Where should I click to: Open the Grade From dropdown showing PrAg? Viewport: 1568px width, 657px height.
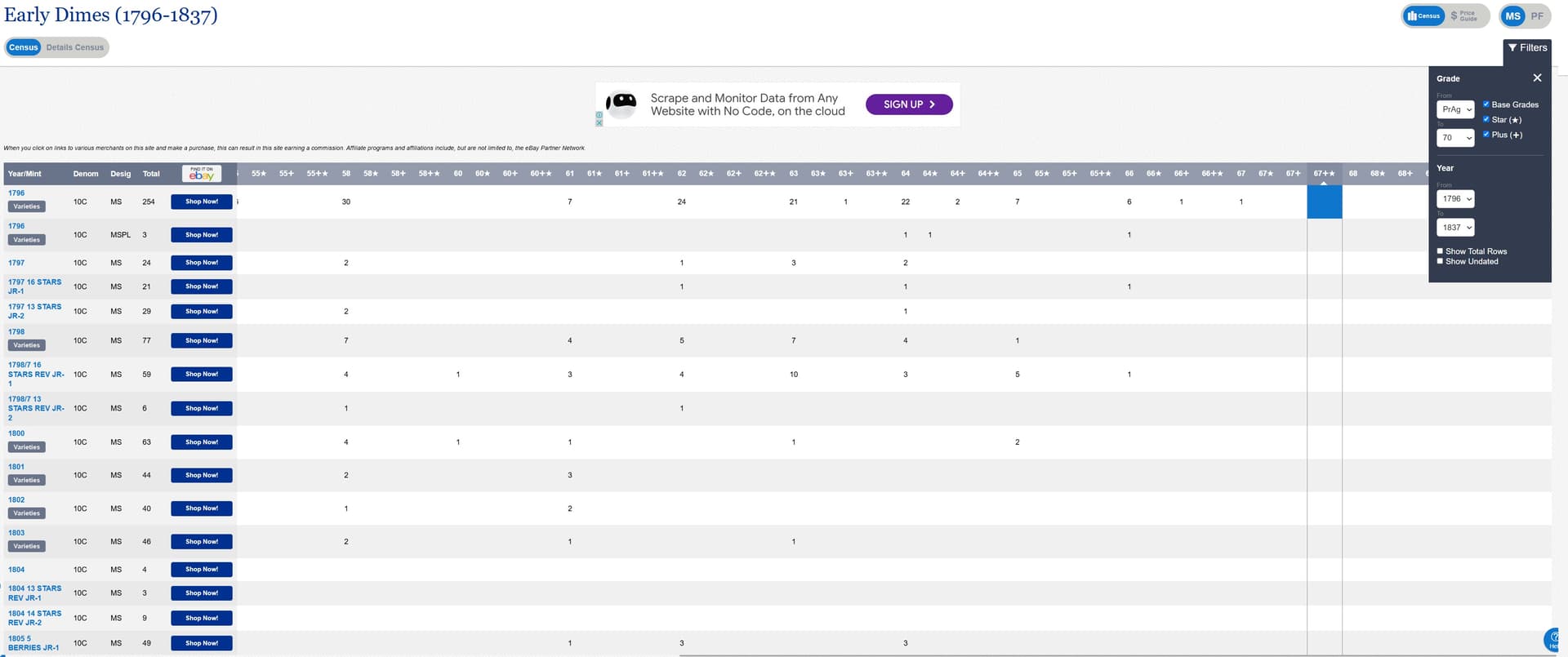[1454, 109]
